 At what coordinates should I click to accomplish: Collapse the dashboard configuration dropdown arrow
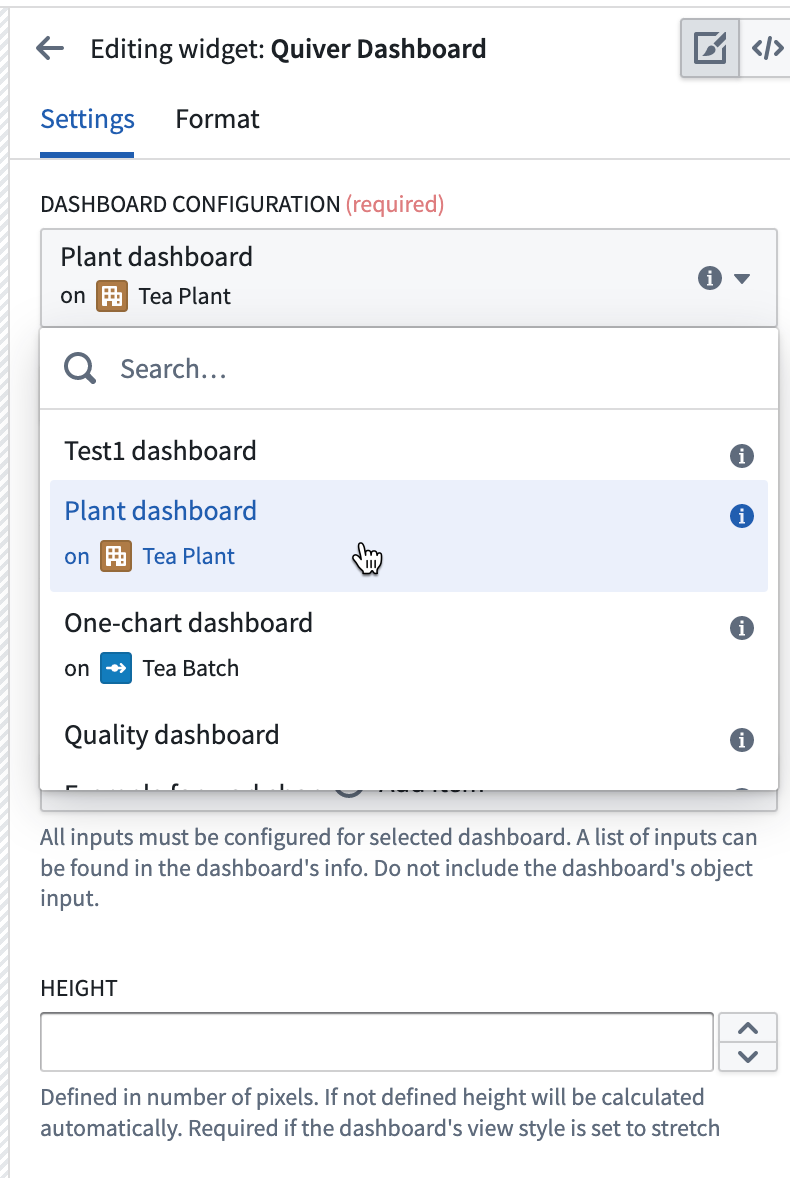tap(742, 279)
